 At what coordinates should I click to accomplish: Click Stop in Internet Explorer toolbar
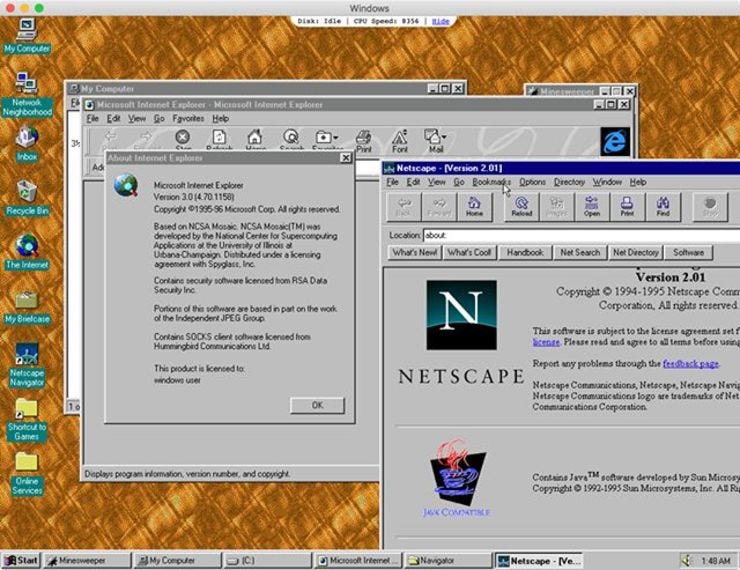pyautogui.click(x=183, y=140)
